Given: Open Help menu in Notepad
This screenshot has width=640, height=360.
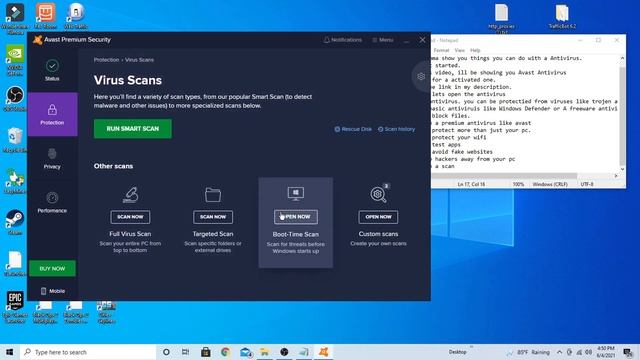Looking at the screenshot, I should click(475, 50).
